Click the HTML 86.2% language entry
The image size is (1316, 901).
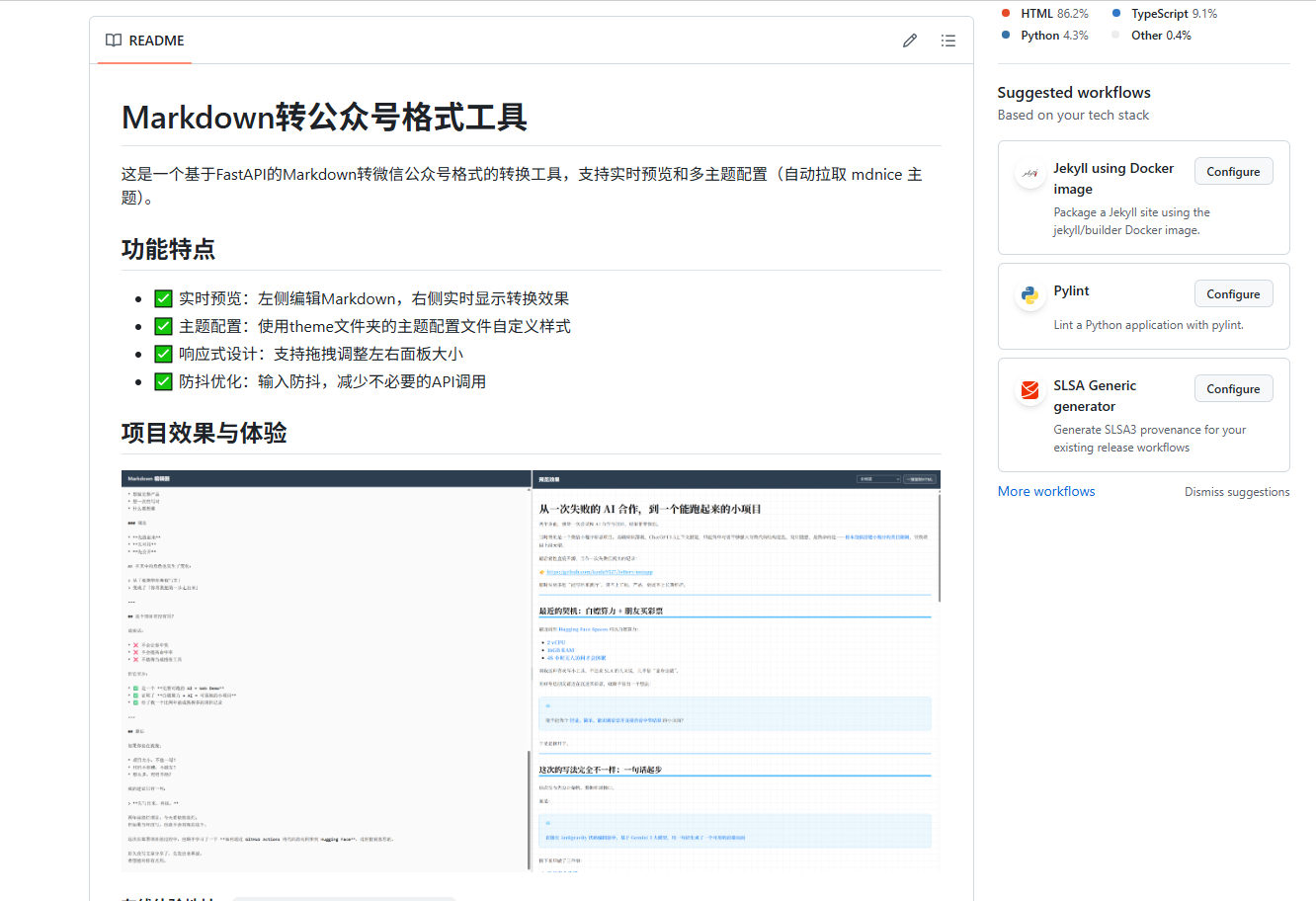(x=1053, y=14)
